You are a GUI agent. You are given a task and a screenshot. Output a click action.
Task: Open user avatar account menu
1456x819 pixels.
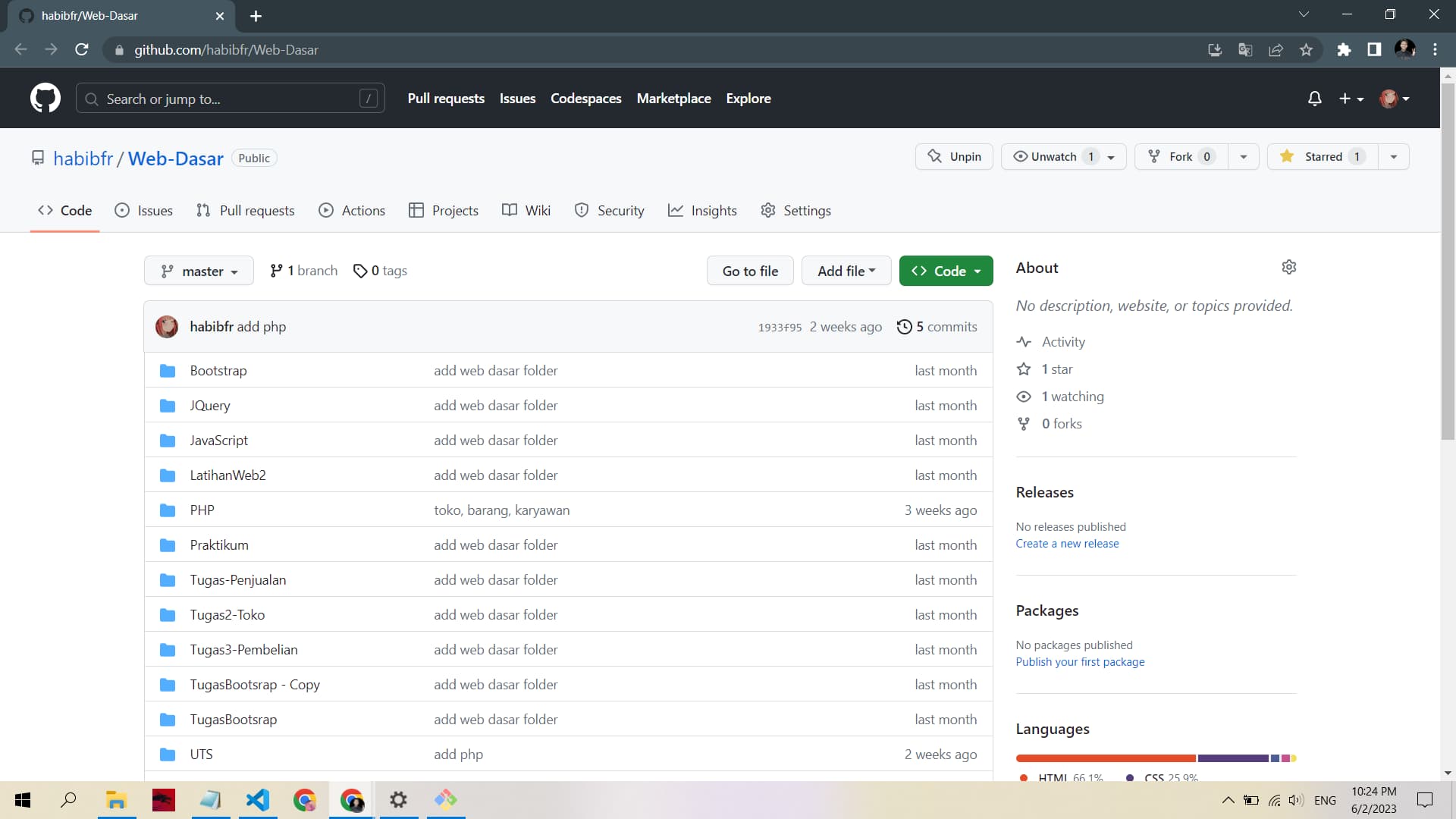coord(1395,99)
